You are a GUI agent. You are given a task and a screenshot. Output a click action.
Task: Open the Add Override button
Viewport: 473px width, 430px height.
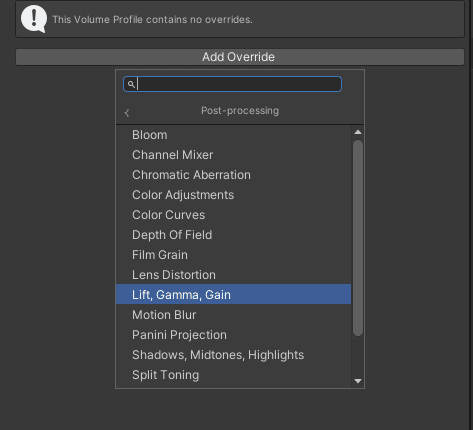coord(240,57)
